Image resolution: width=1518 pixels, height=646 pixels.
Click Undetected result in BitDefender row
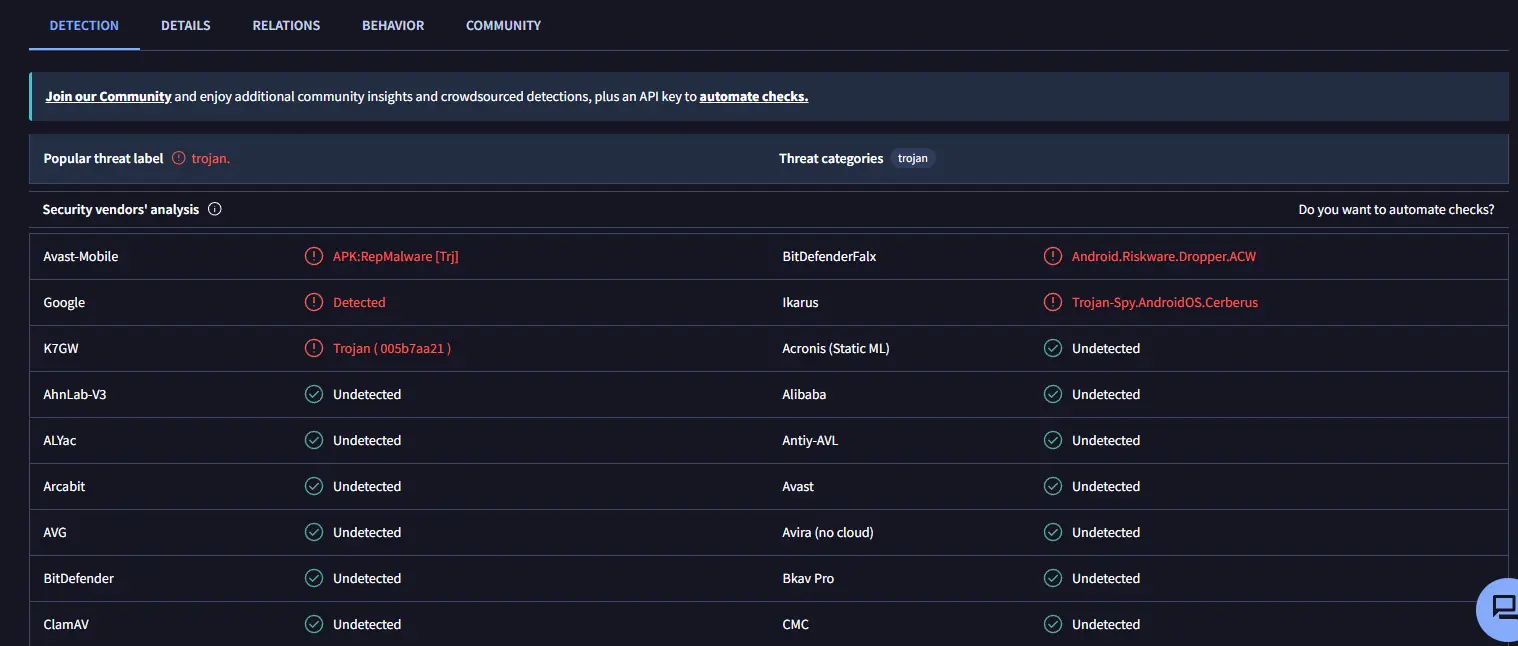coord(367,578)
